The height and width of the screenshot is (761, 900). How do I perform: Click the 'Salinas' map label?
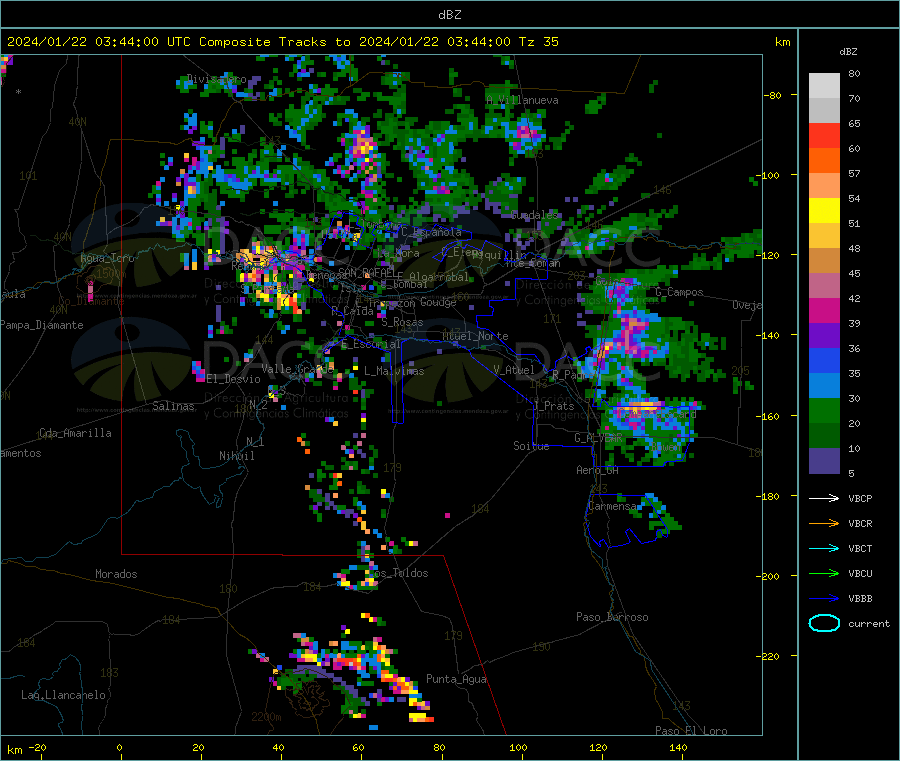(173, 406)
